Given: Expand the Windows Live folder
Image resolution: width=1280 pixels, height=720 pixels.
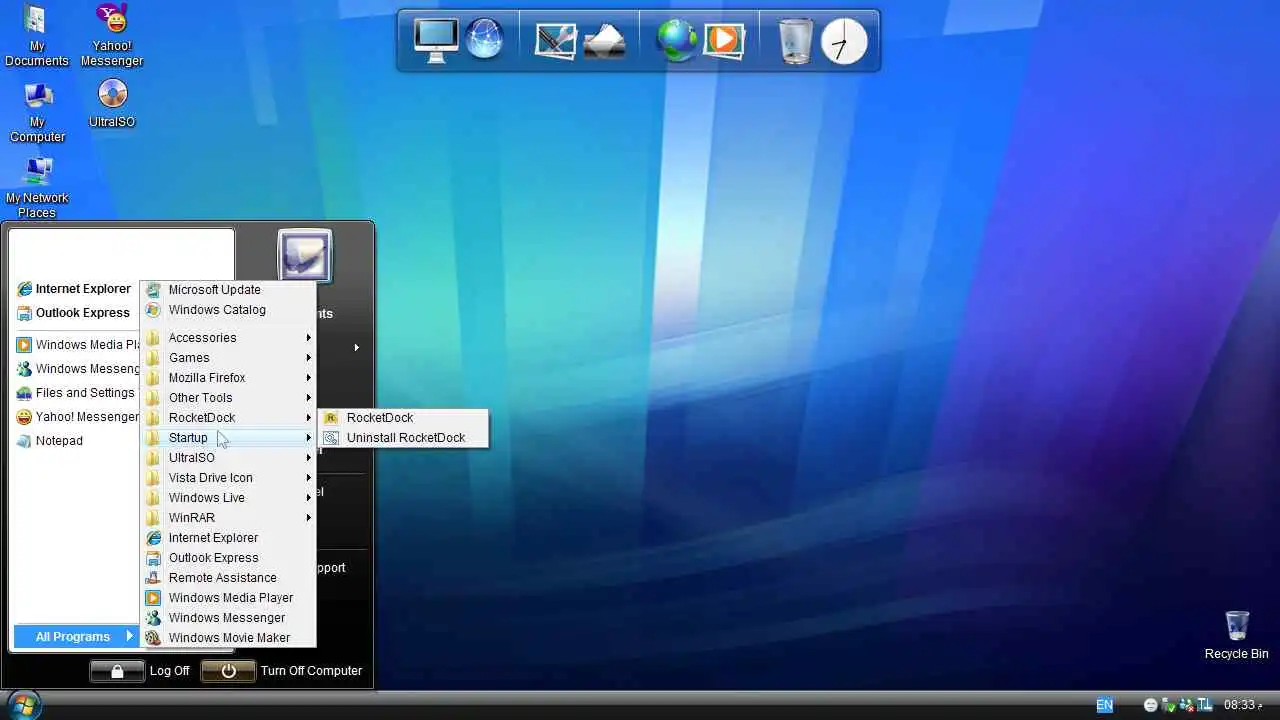Looking at the screenshot, I should [228, 498].
